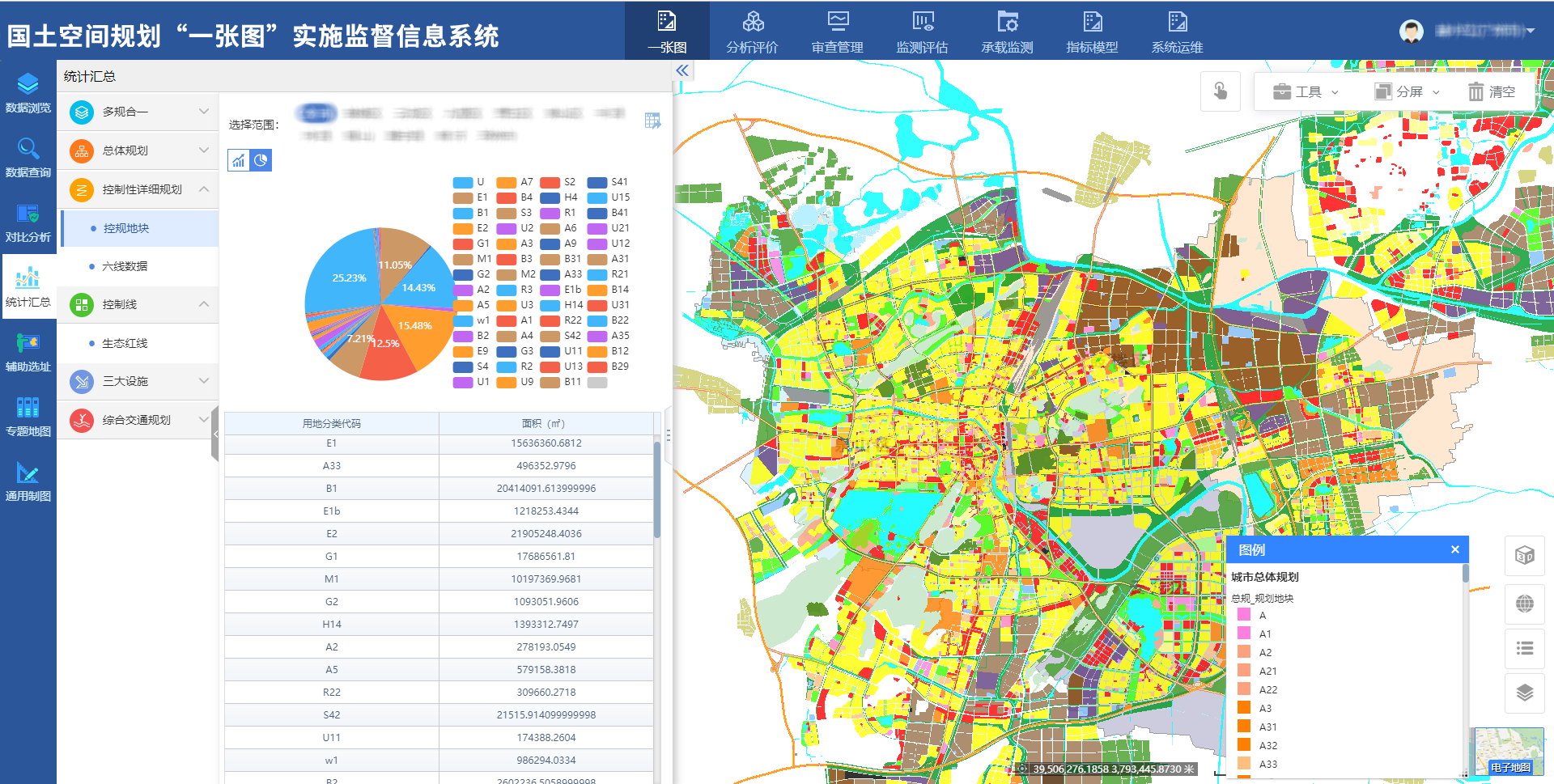The width and height of the screenshot is (1554, 784).
Task: Switch to the 监测评估 tab
Action: 922,31
